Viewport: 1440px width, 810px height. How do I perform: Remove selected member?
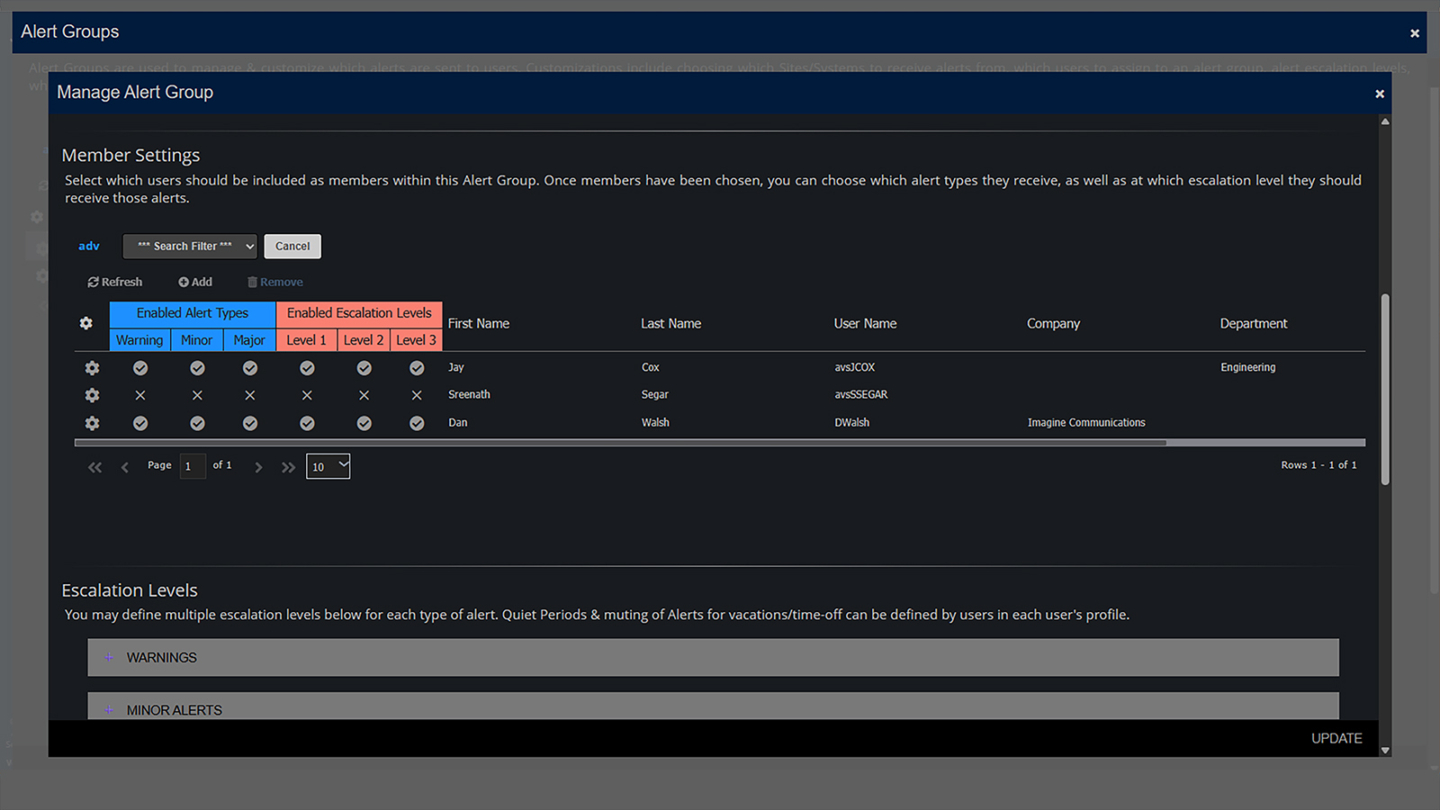[x=275, y=282]
